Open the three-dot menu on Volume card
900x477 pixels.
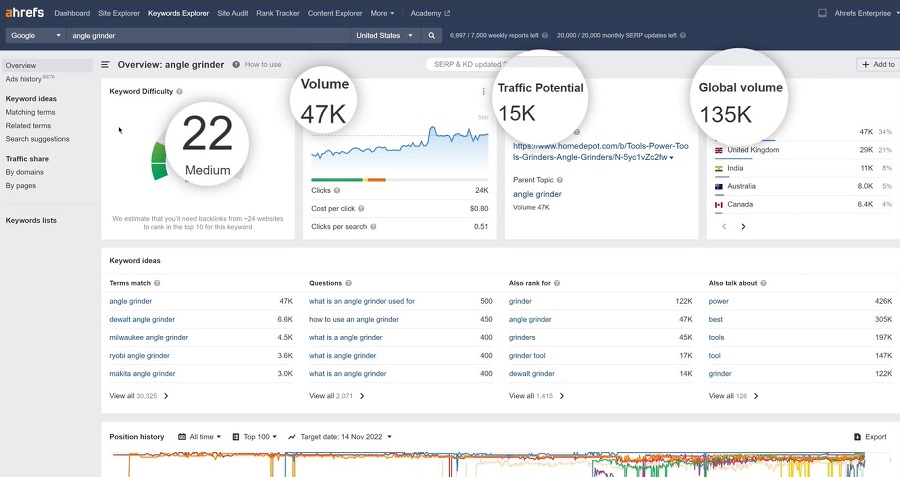point(483,91)
